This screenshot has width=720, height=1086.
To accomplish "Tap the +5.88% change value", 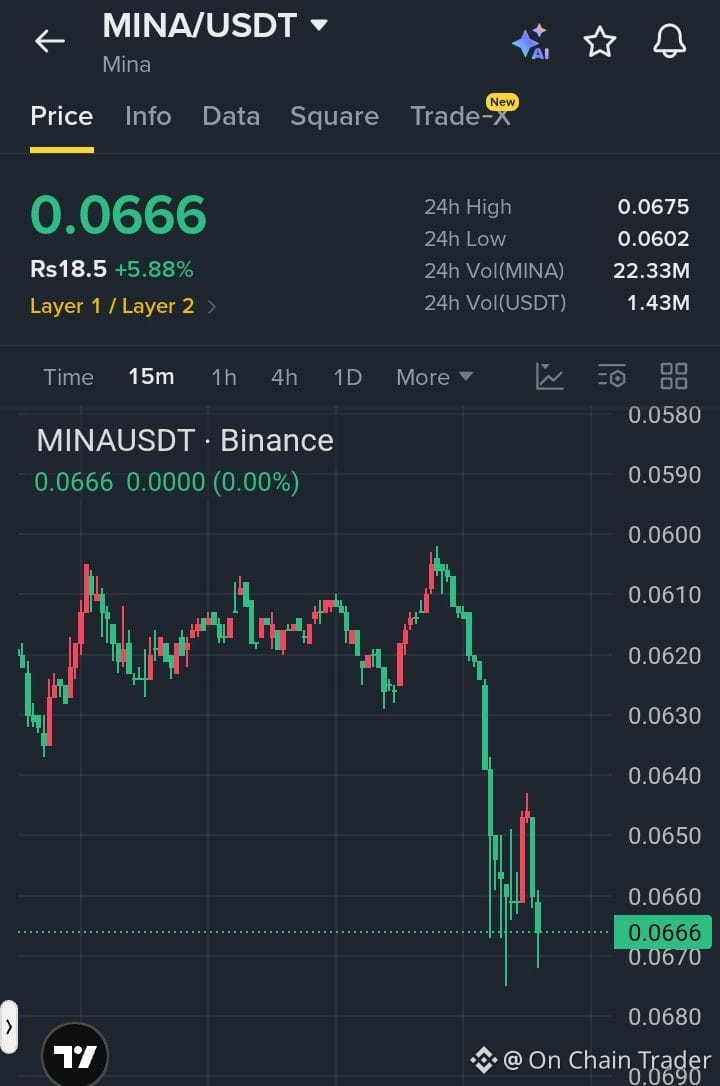I will point(154,269).
